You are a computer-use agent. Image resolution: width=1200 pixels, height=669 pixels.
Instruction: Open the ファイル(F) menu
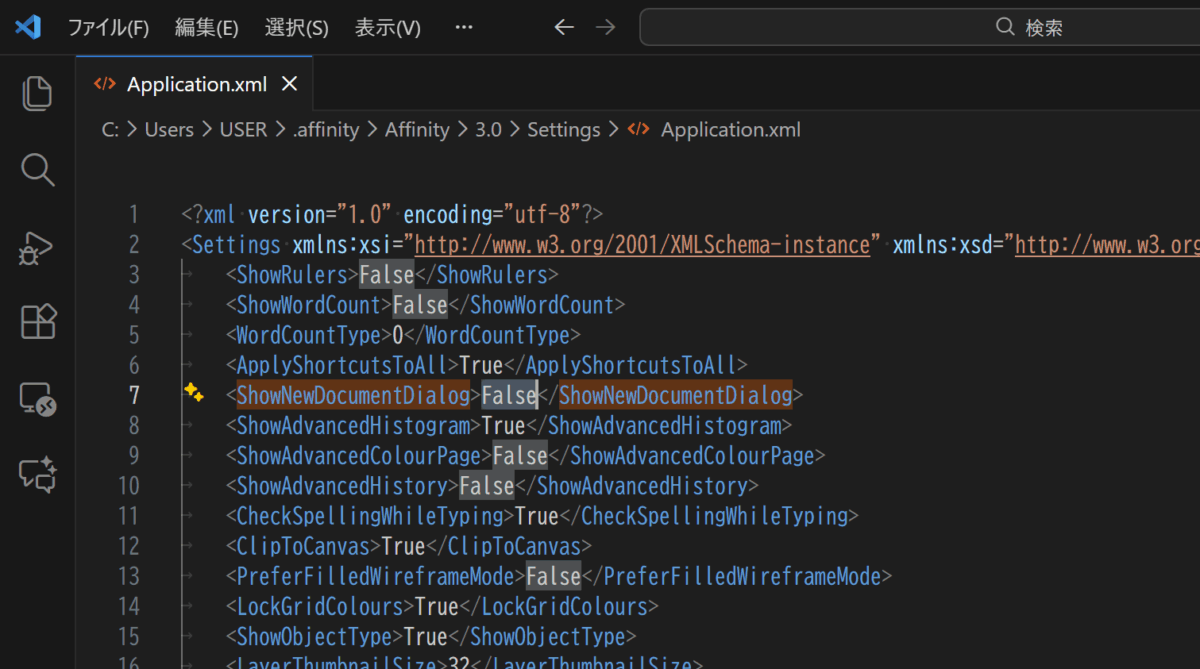[x=108, y=28]
